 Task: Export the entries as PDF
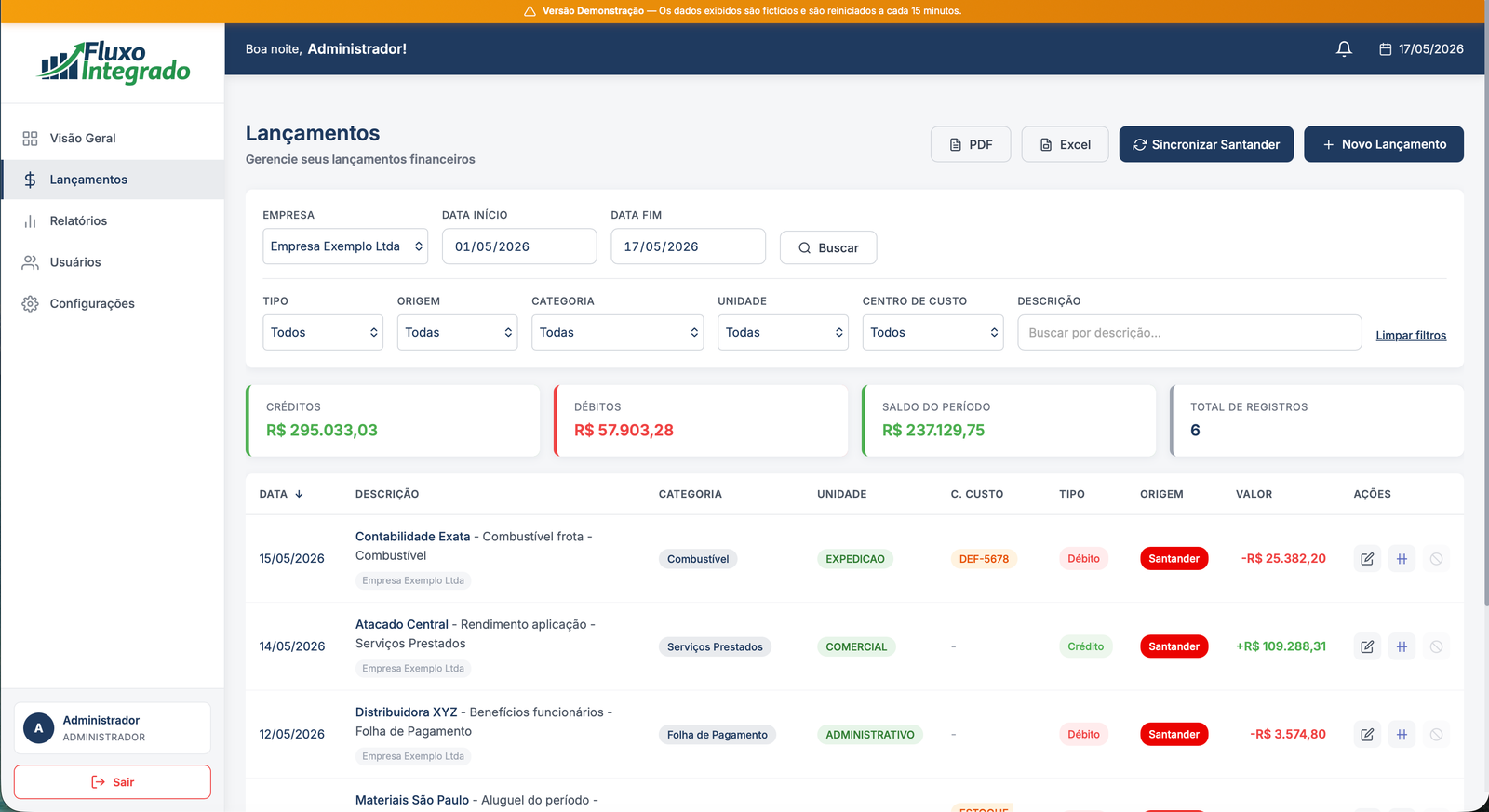971,144
